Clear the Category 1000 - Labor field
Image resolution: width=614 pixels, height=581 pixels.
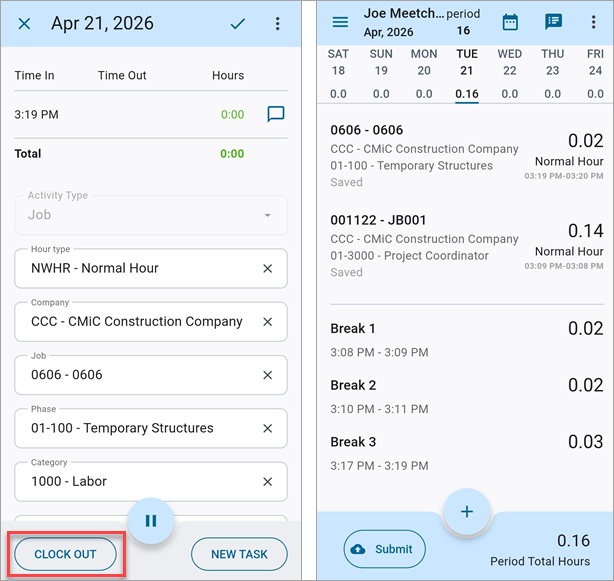267,482
